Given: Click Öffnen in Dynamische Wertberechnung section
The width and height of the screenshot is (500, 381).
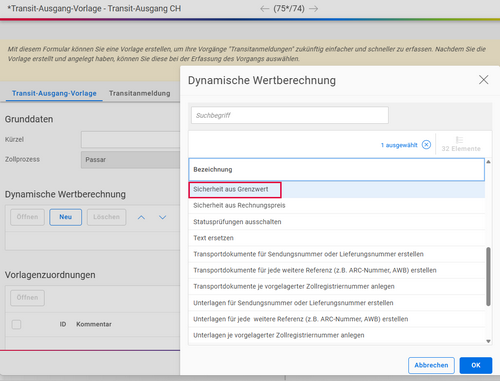Looking at the screenshot, I should 27,217.
